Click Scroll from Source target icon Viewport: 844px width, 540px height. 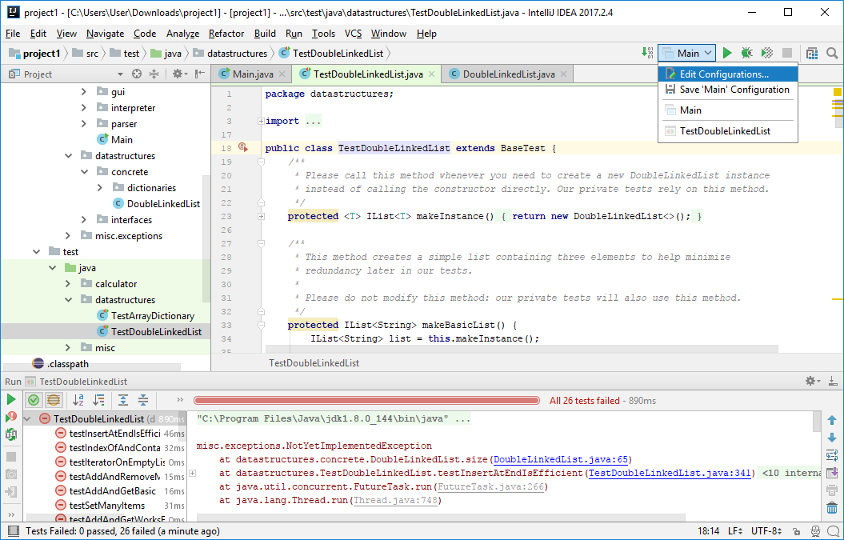[x=137, y=74]
